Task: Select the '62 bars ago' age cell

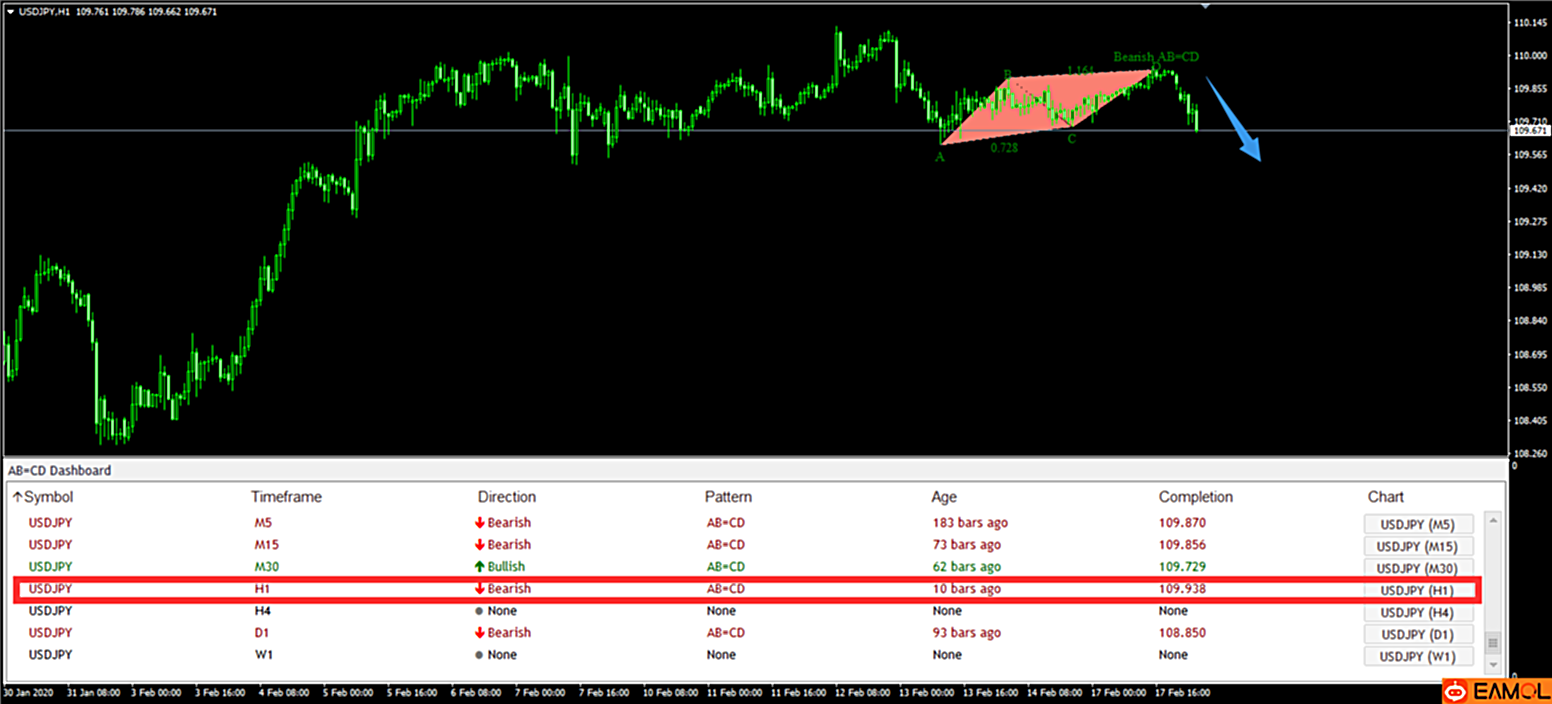Action: tap(966, 567)
